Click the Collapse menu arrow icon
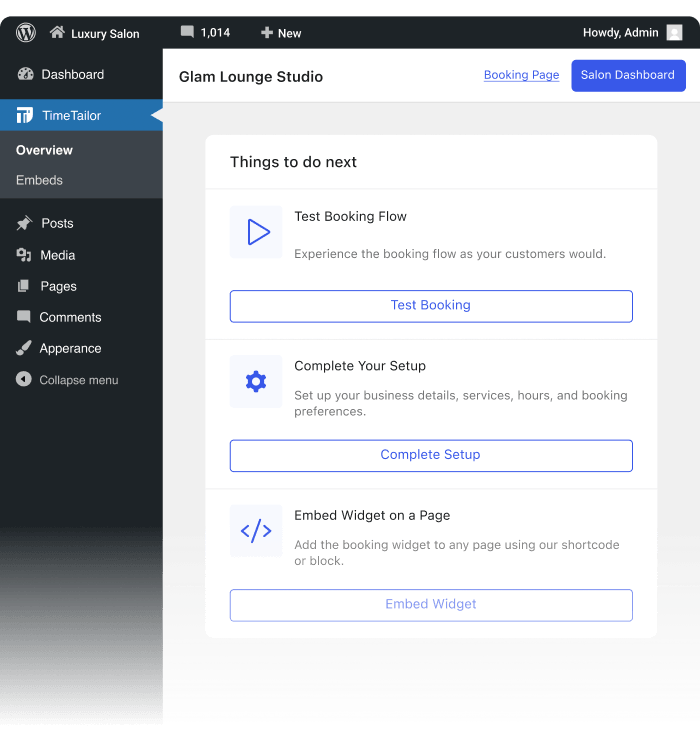700x752 pixels. [23, 379]
